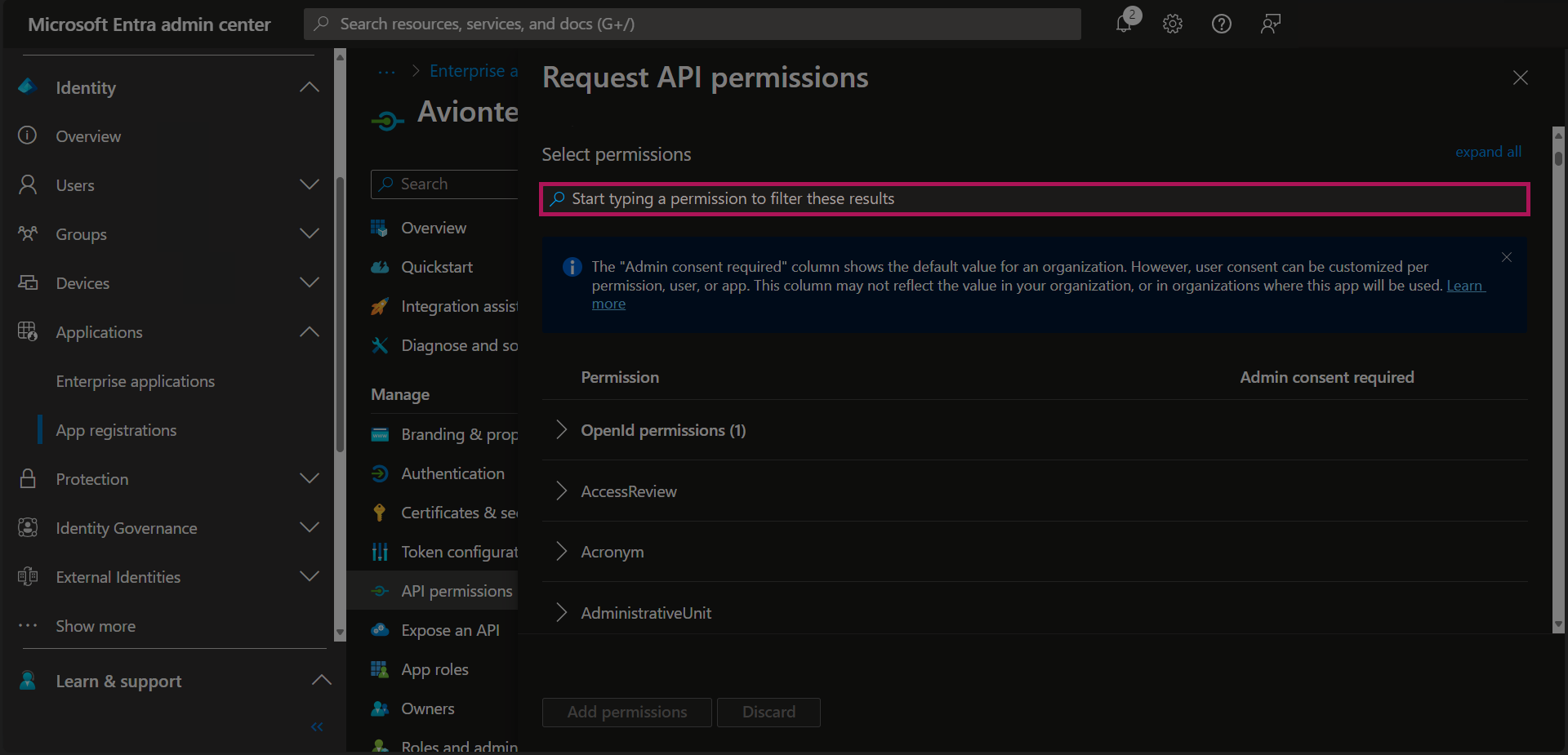
Task: Open the feedback icon in header
Action: 1270,24
